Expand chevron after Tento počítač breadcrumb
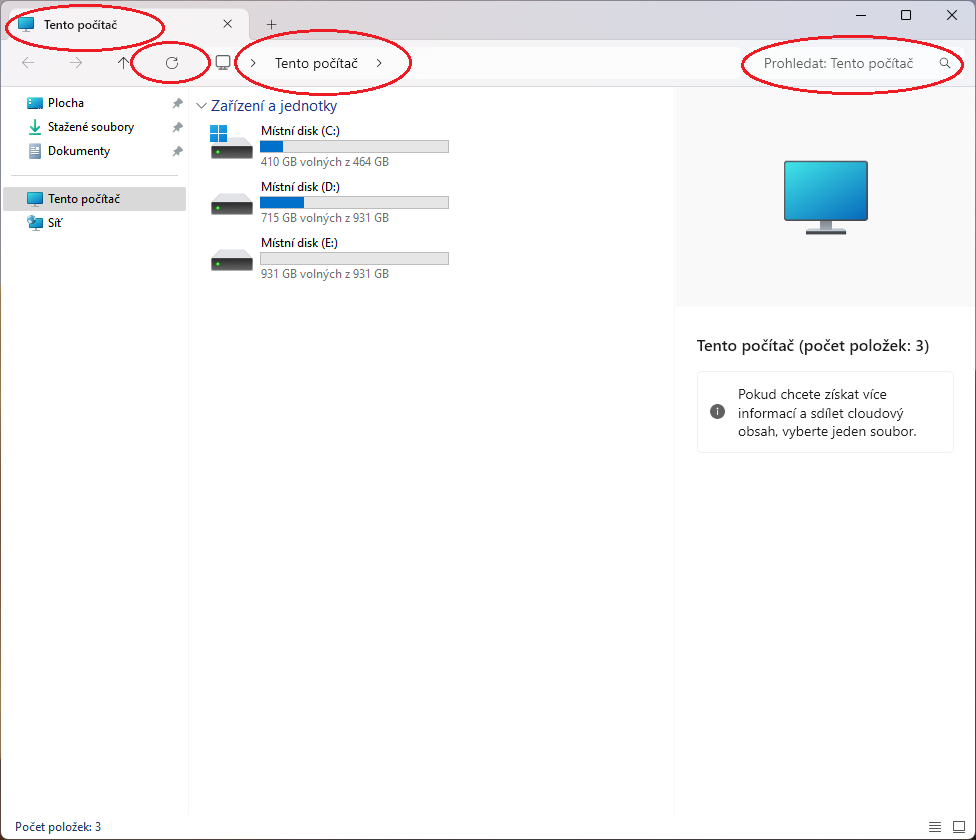The image size is (976, 840). (x=378, y=63)
